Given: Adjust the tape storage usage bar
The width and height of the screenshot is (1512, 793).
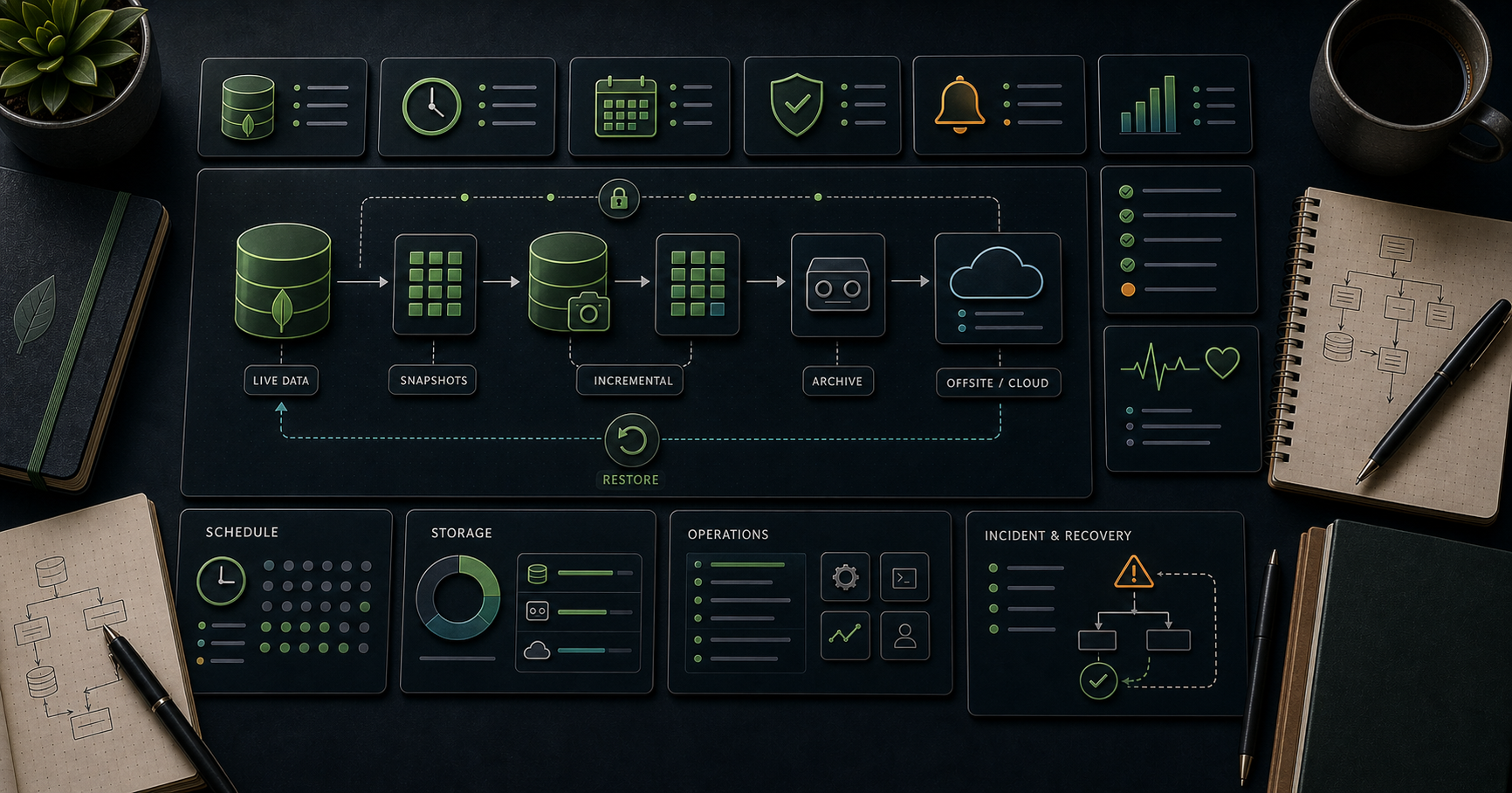Looking at the screenshot, I should click(595, 612).
